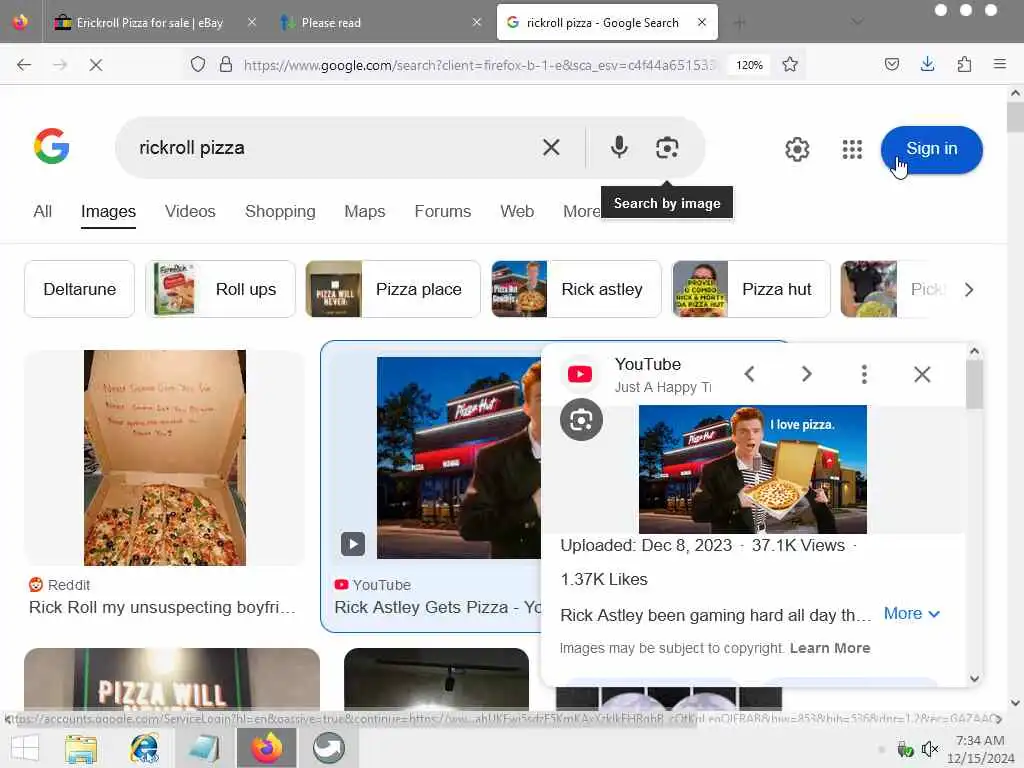Screen dimensions: 1024x768
Task: Click the Deltarune suggestion chip
Action: (80, 289)
